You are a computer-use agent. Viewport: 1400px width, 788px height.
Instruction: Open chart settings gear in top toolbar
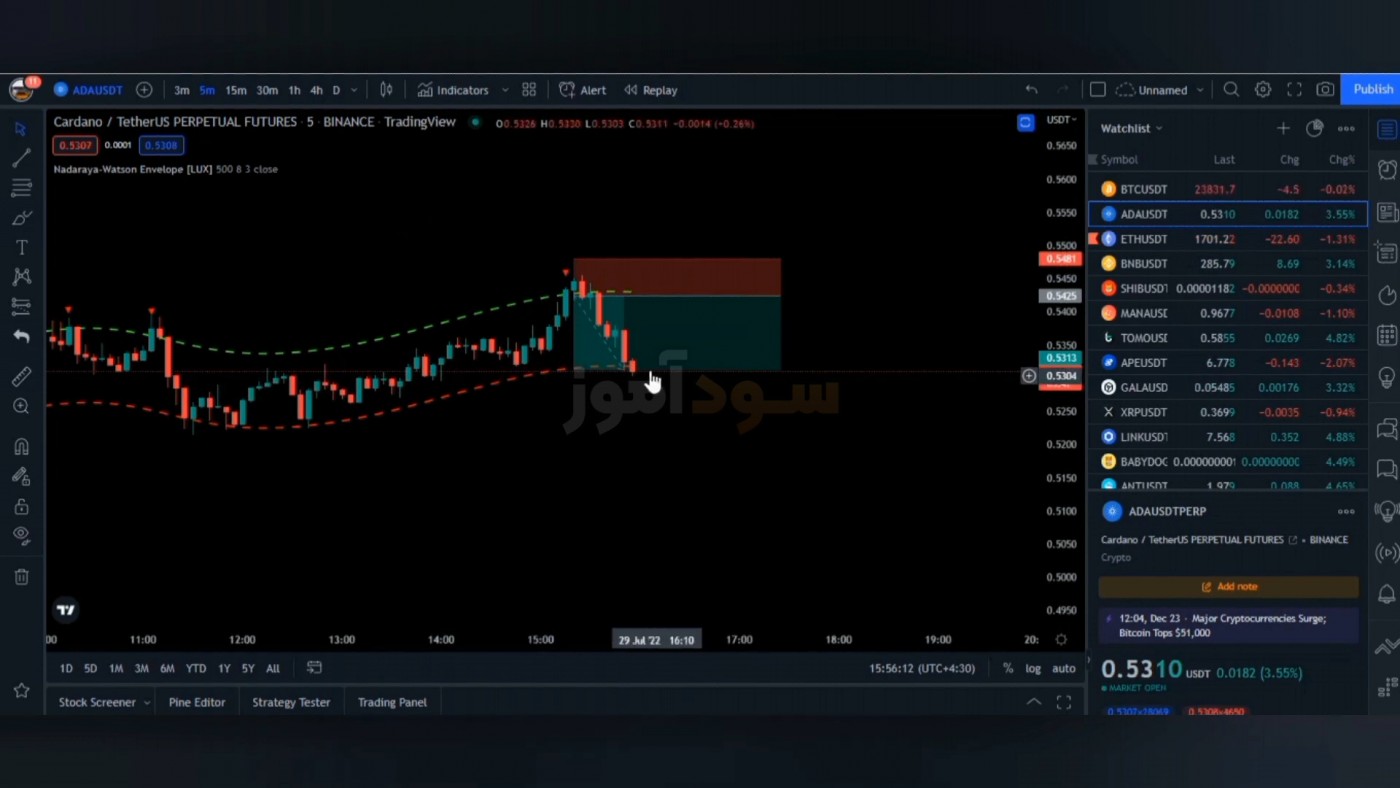(1263, 90)
